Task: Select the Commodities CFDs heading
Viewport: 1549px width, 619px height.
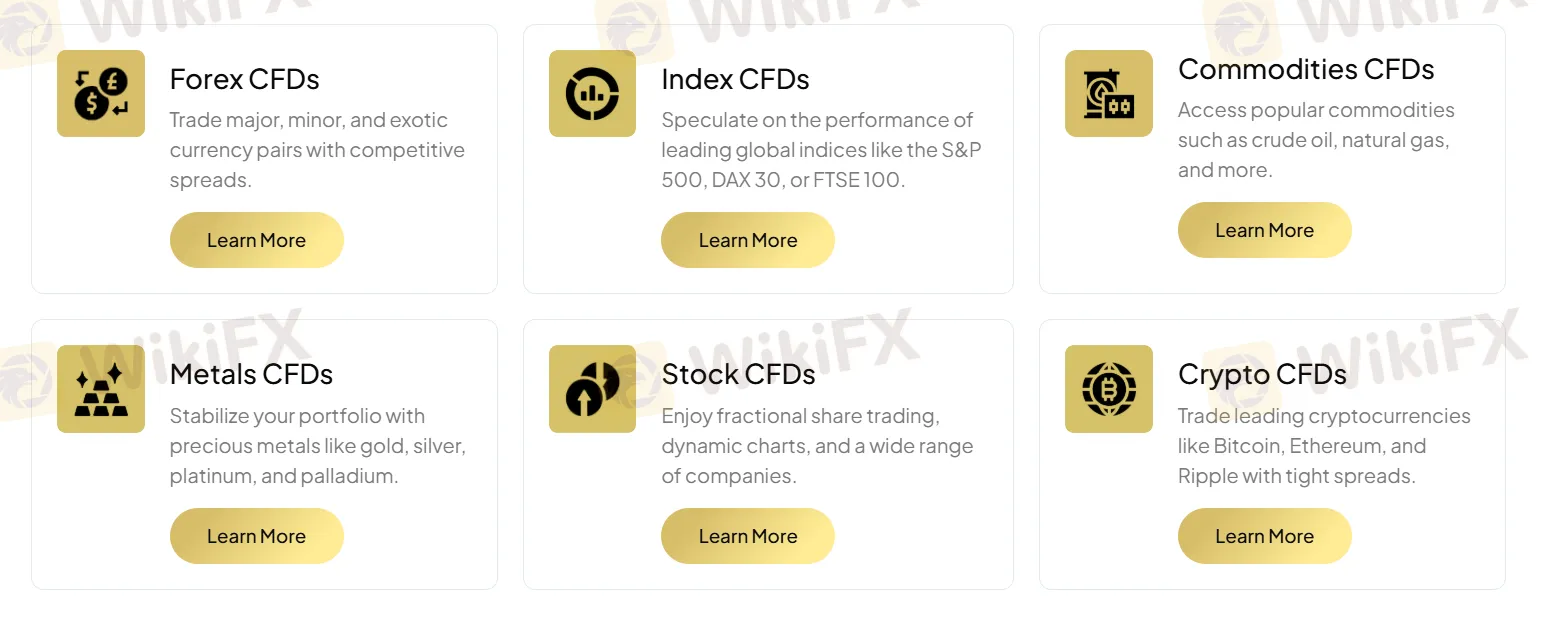Action: point(1306,69)
